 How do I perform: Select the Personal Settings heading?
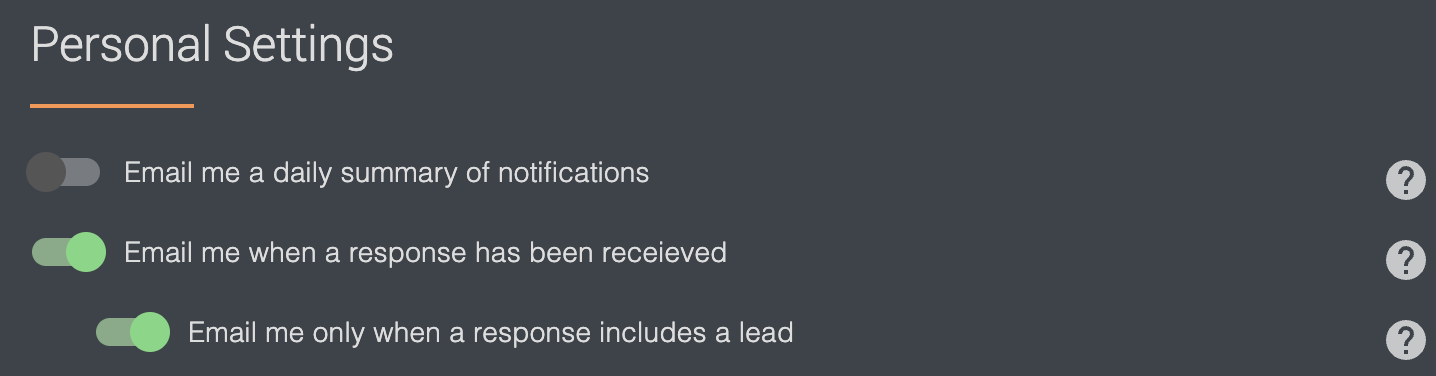pos(212,46)
